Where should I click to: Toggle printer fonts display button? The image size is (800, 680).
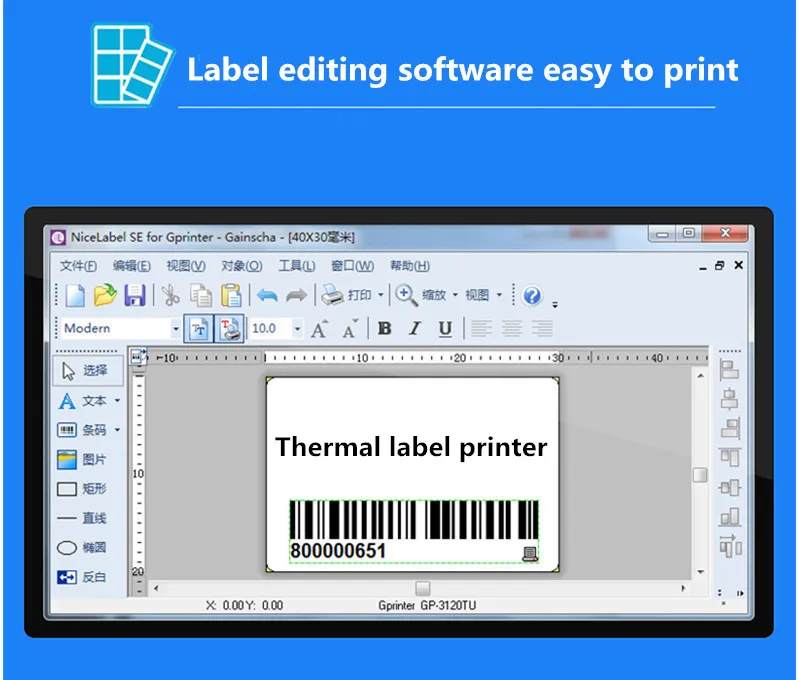(x=229, y=329)
